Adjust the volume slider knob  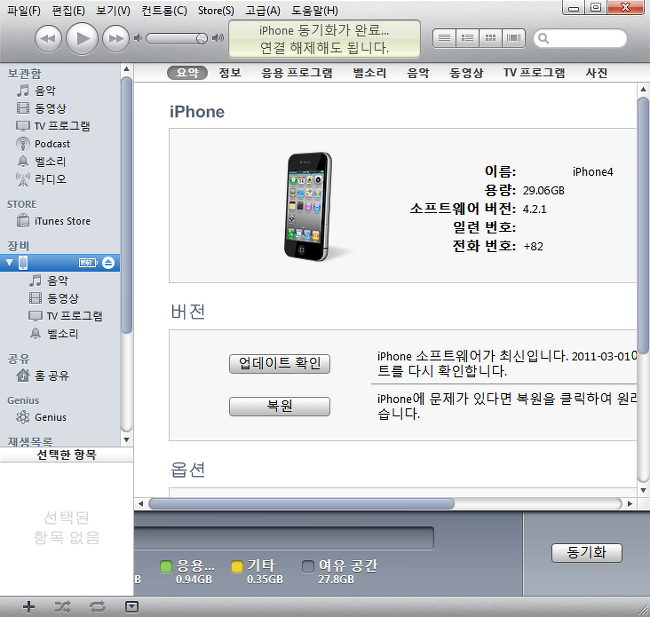tap(201, 39)
